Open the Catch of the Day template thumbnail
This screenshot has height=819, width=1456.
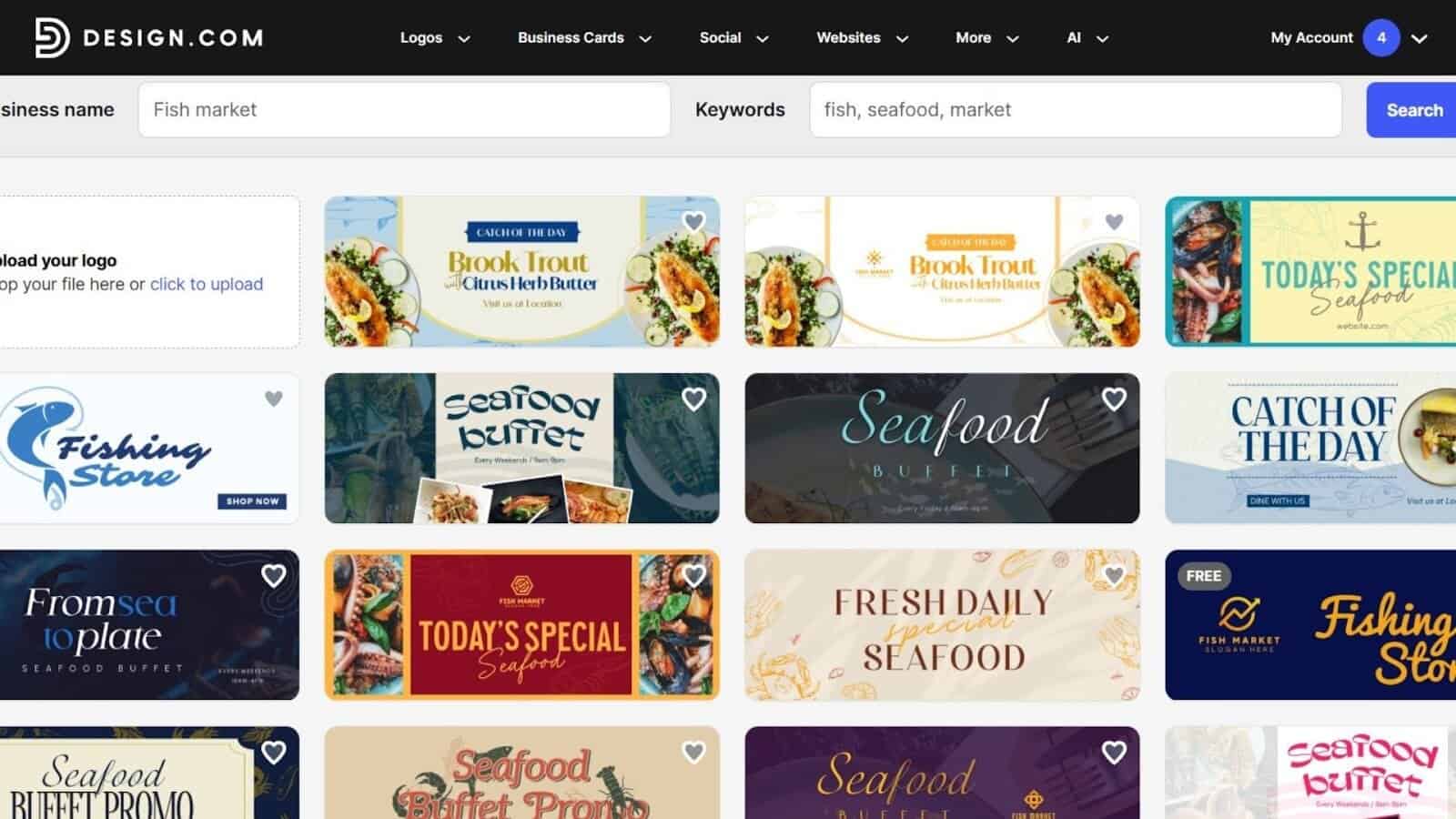(x=1310, y=448)
